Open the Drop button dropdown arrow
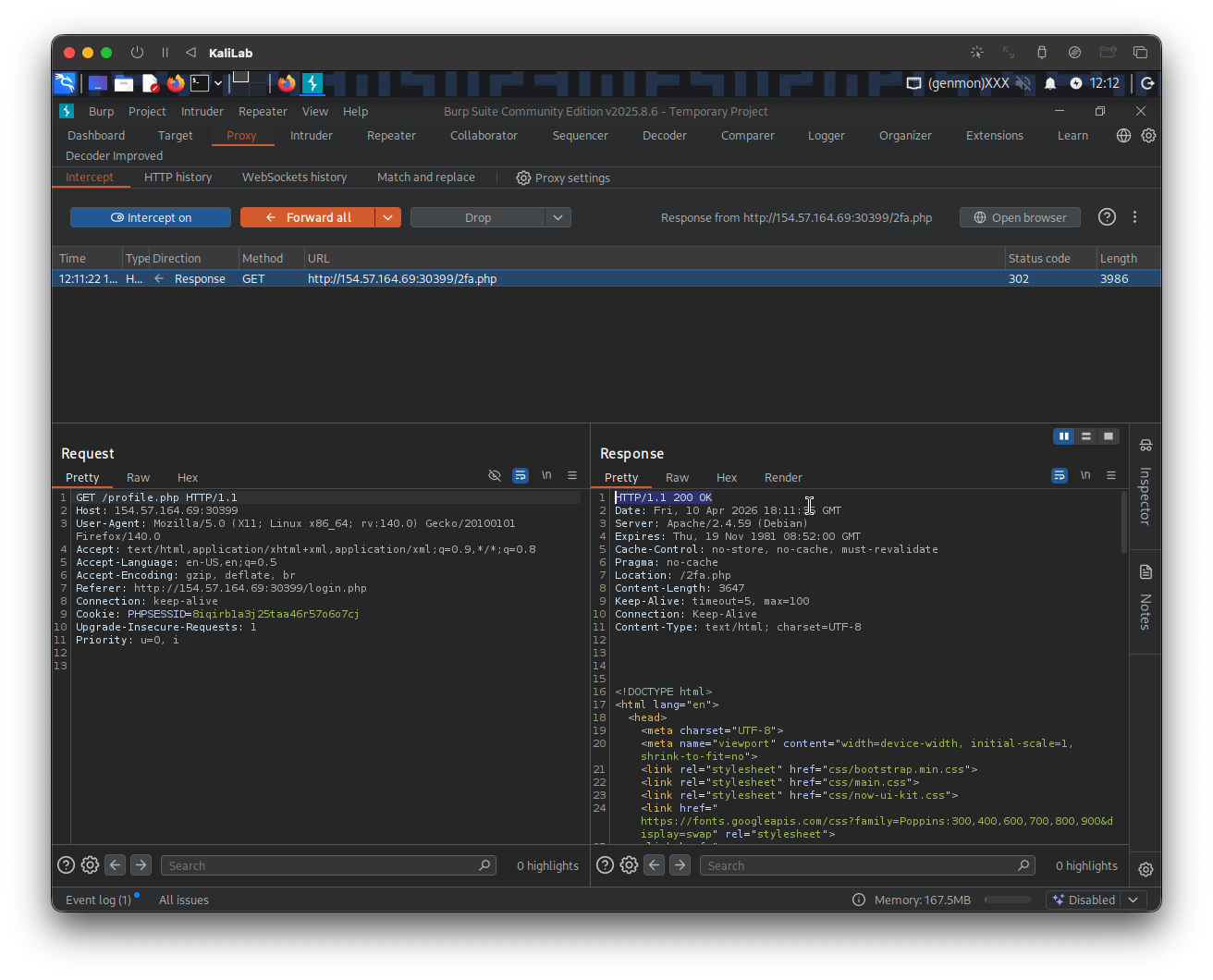 click(557, 217)
